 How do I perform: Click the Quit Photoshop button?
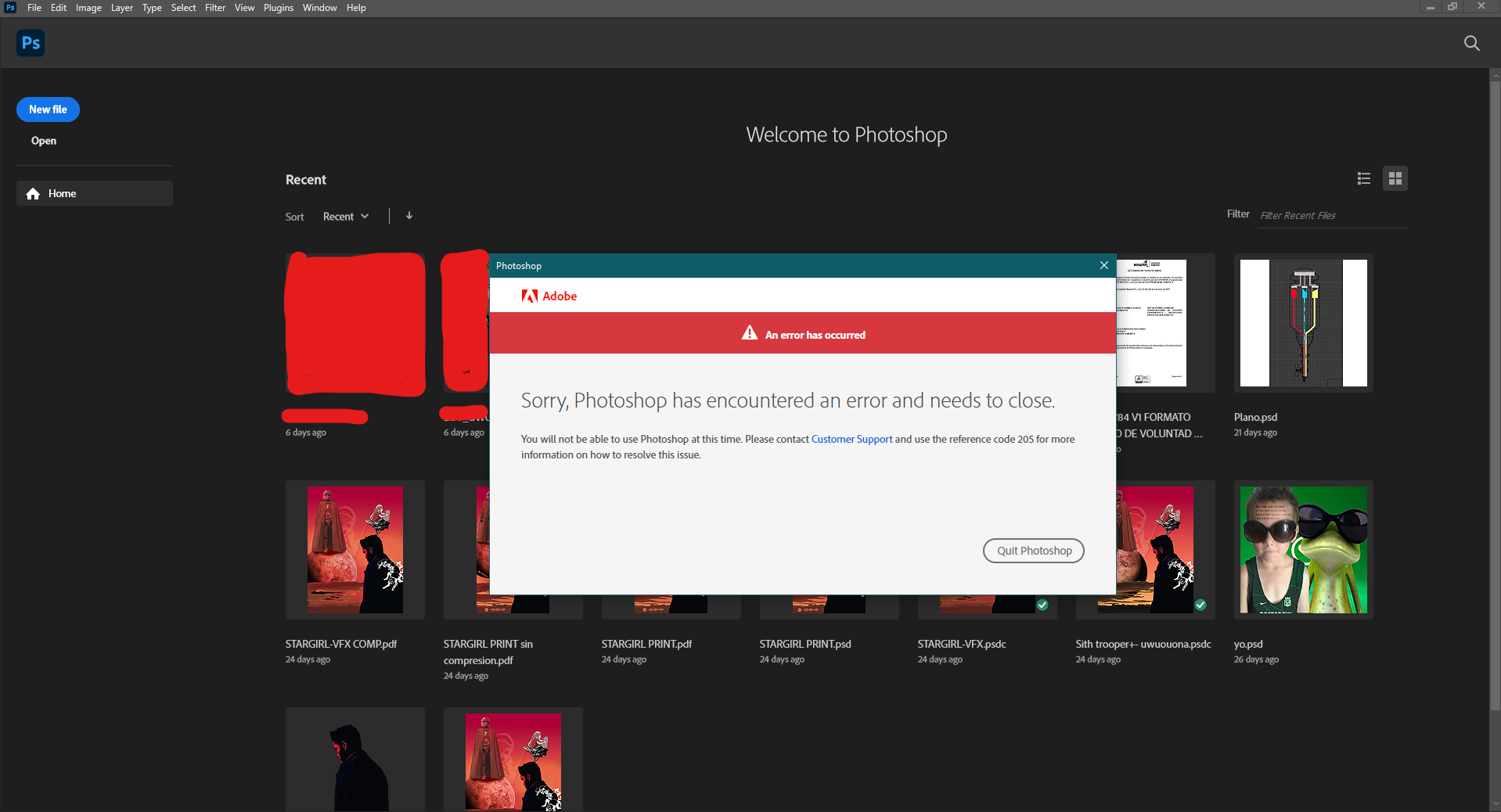pyautogui.click(x=1032, y=550)
